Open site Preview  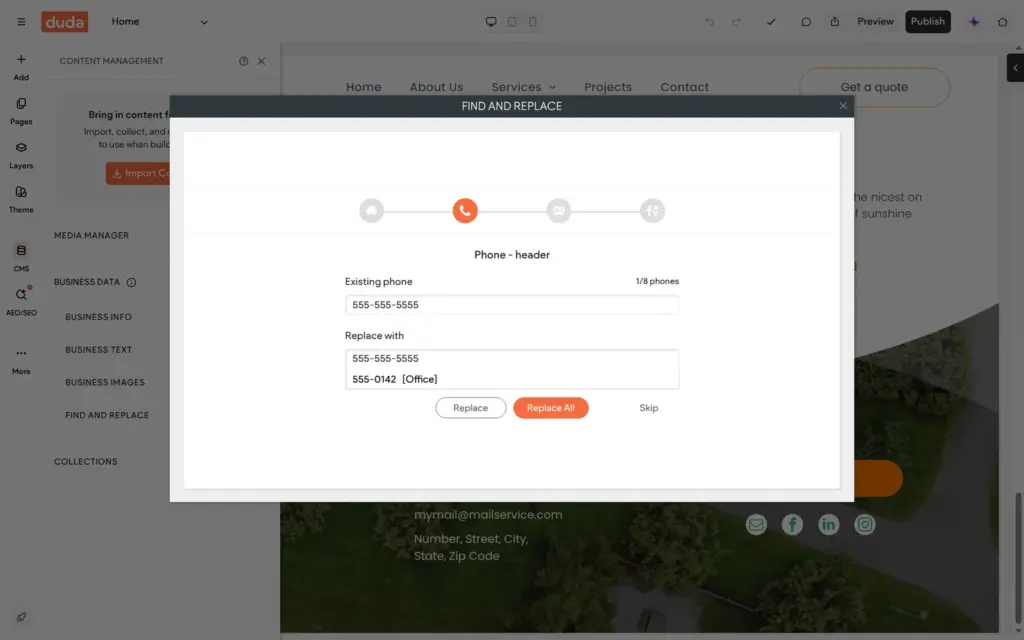(875, 22)
